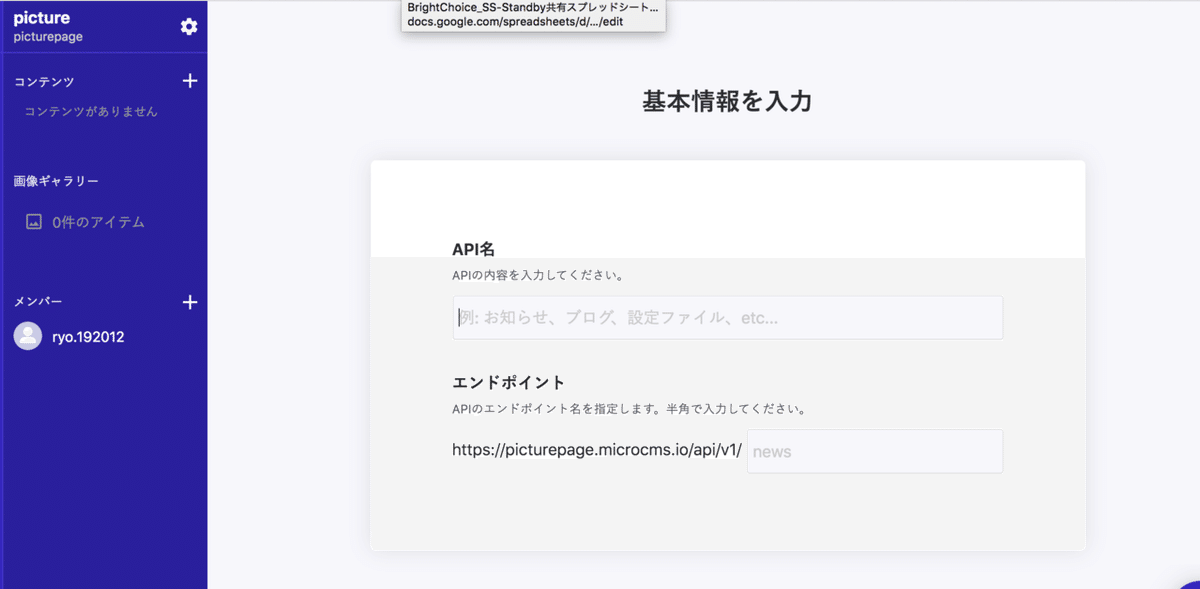The image size is (1200, 589).
Task: Click the picture logo in the sidebar
Action: (x=40, y=16)
